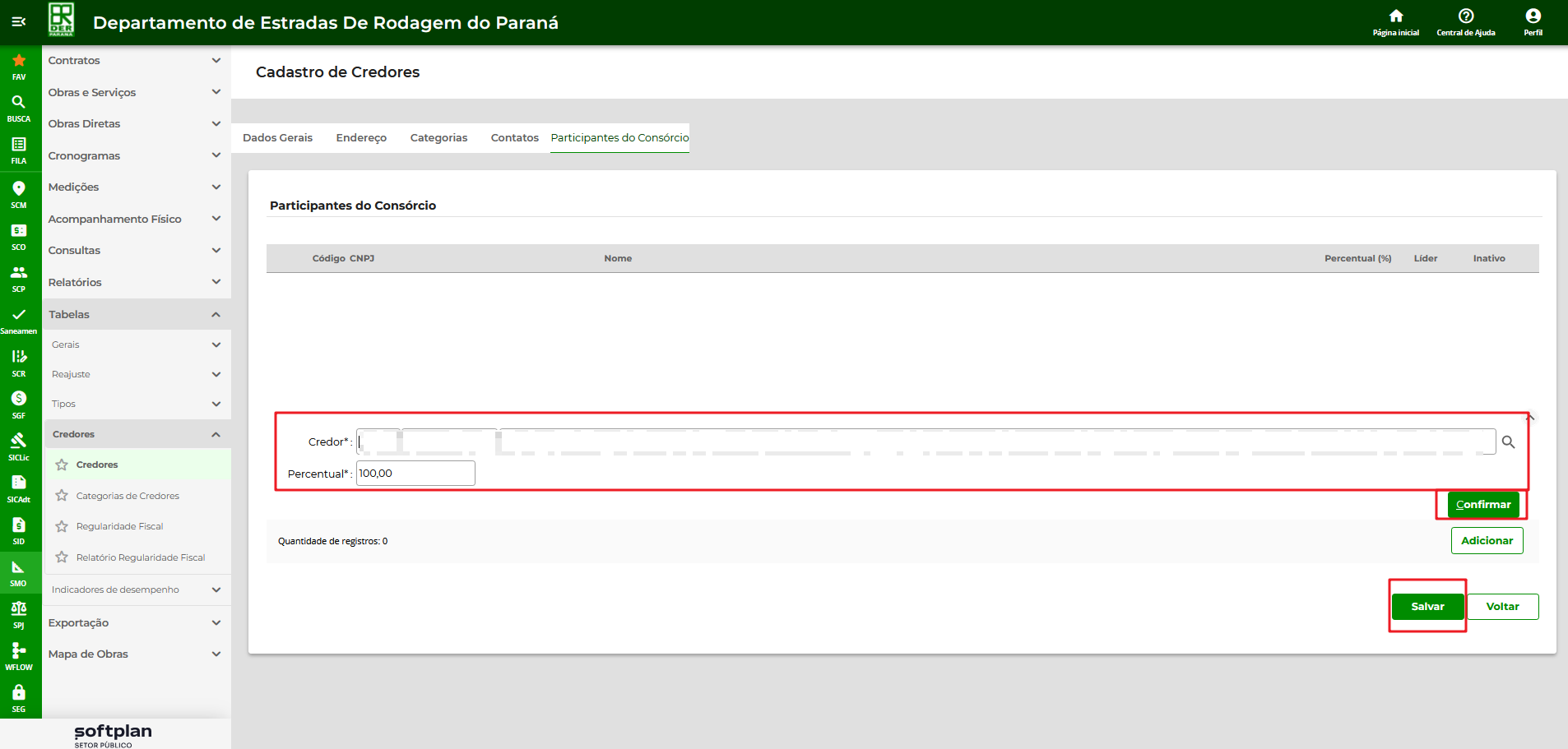This screenshot has height=749, width=1568.
Task: Open the SEG lock icon
Action: (x=19, y=693)
